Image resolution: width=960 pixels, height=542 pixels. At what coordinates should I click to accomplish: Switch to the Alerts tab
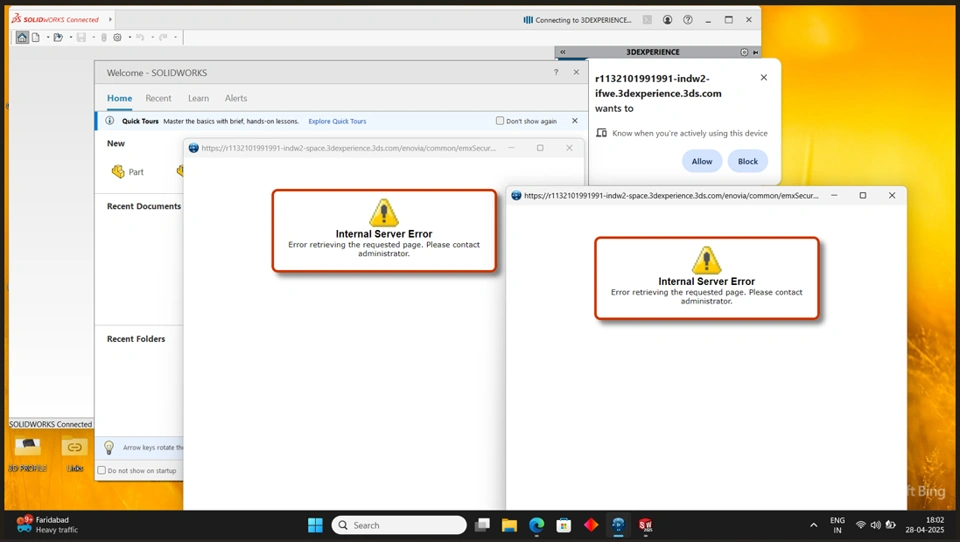click(x=236, y=98)
